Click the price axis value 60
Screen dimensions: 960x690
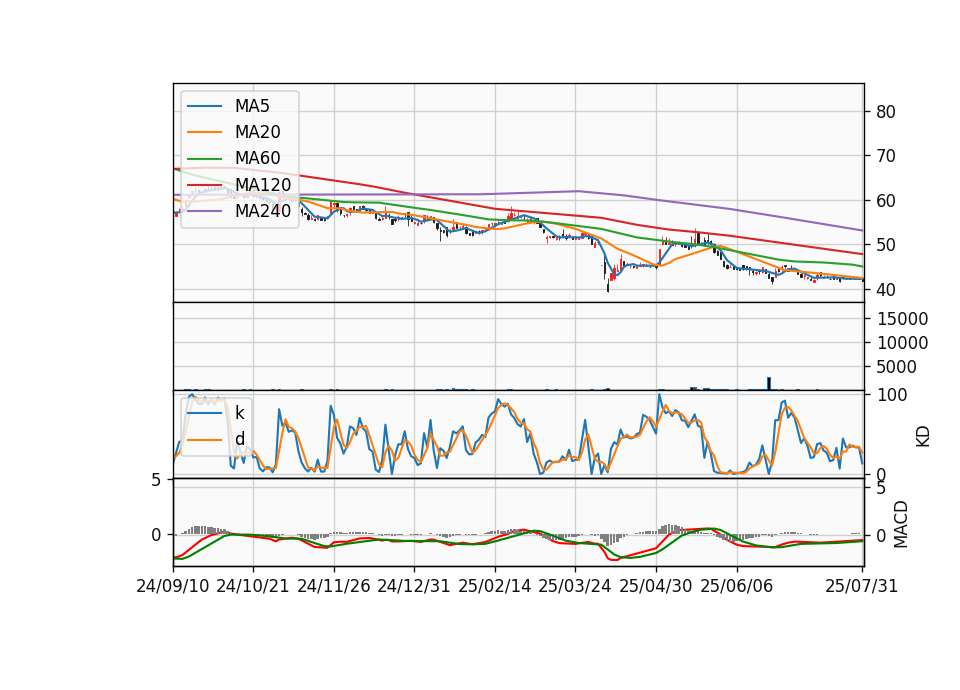(885, 201)
